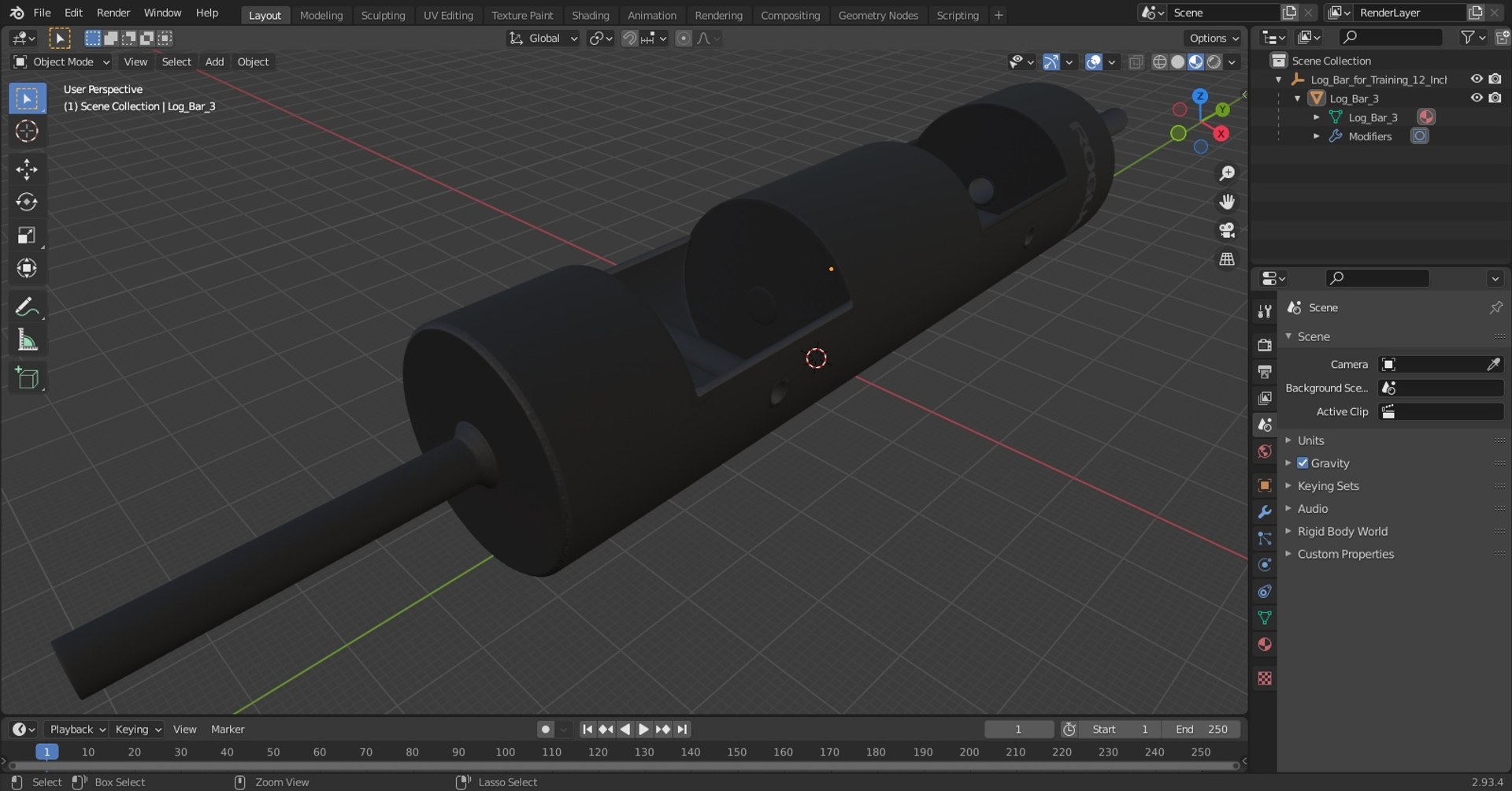Click the Options button in header
The height and width of the screenshot is (791, 1512).
pyautogui.click(x=1213, y=38)
